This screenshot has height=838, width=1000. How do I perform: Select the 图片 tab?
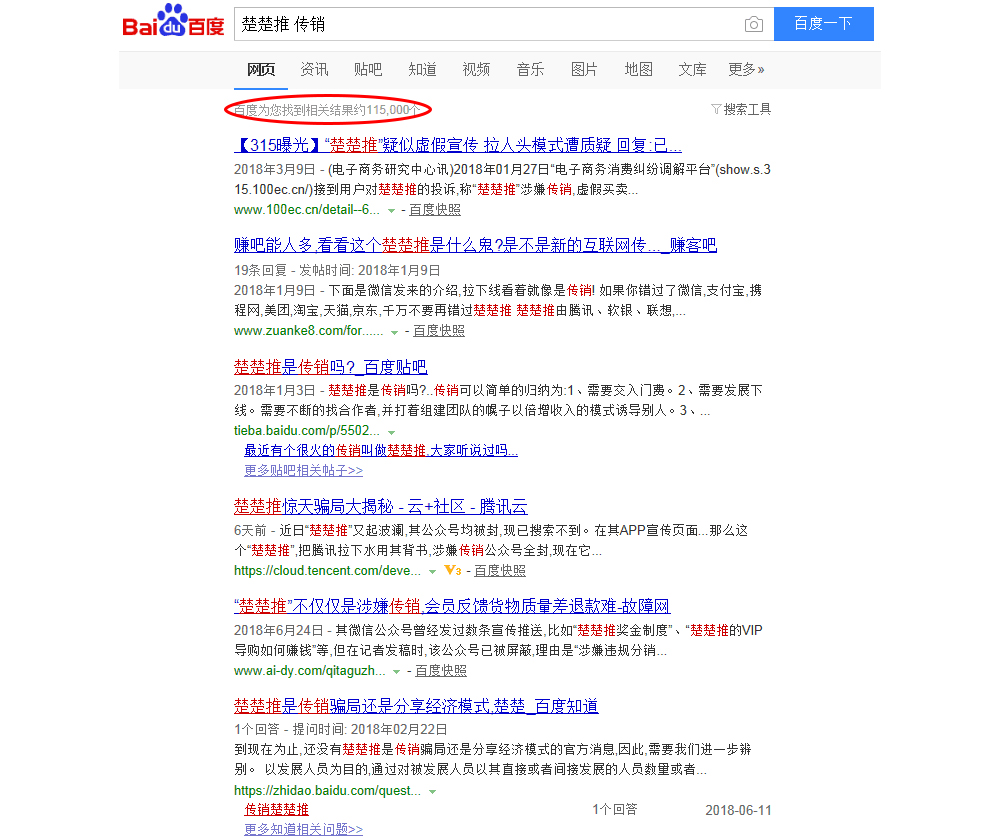[x=584, y=69]
